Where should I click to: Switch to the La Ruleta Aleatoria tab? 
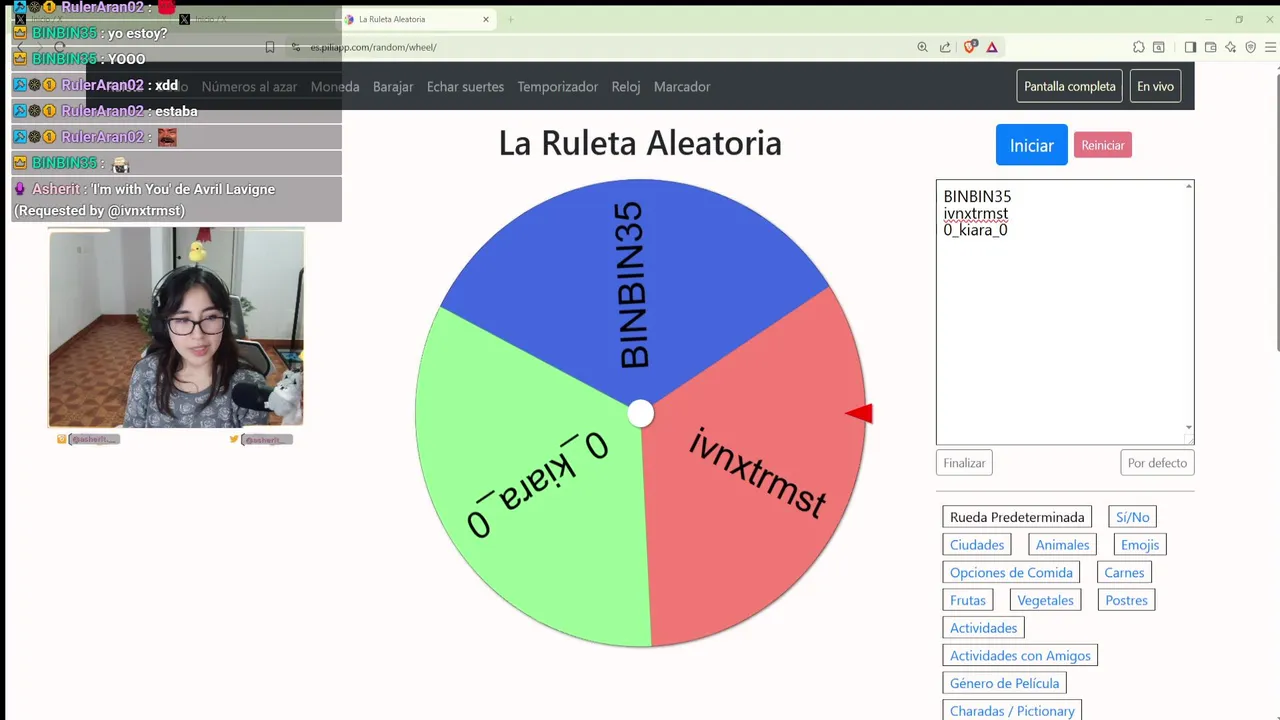[x=418, y=19]
